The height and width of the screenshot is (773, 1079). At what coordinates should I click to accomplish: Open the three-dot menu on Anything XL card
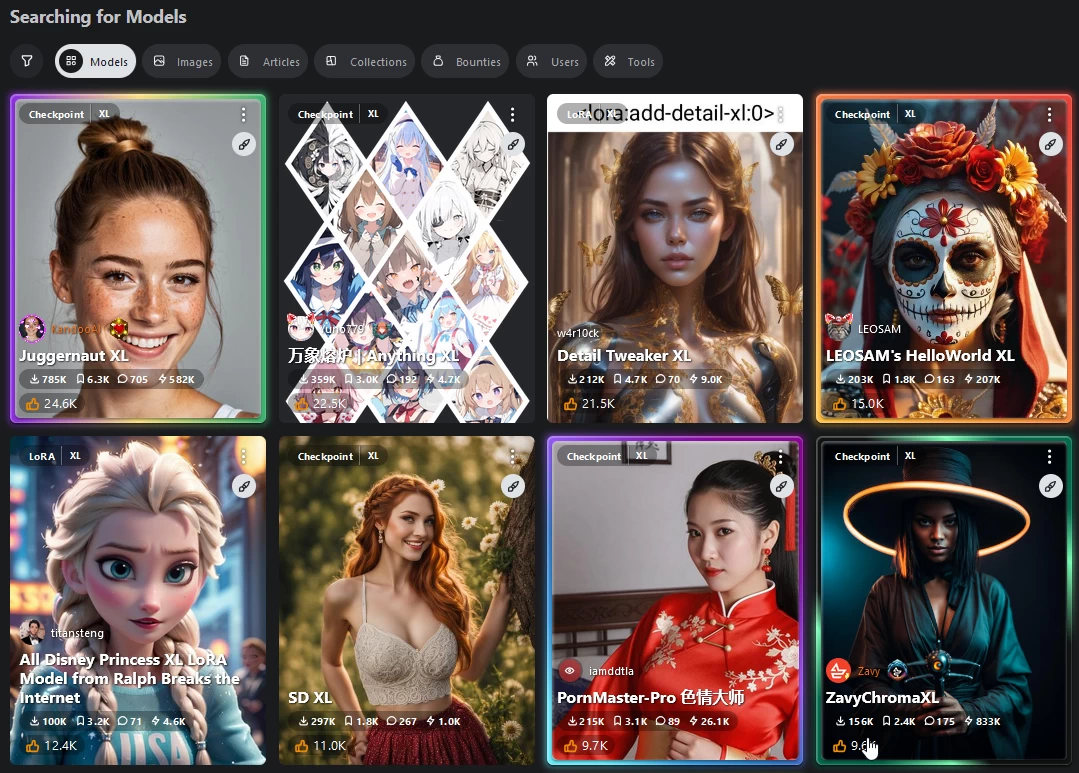[513, 114]
